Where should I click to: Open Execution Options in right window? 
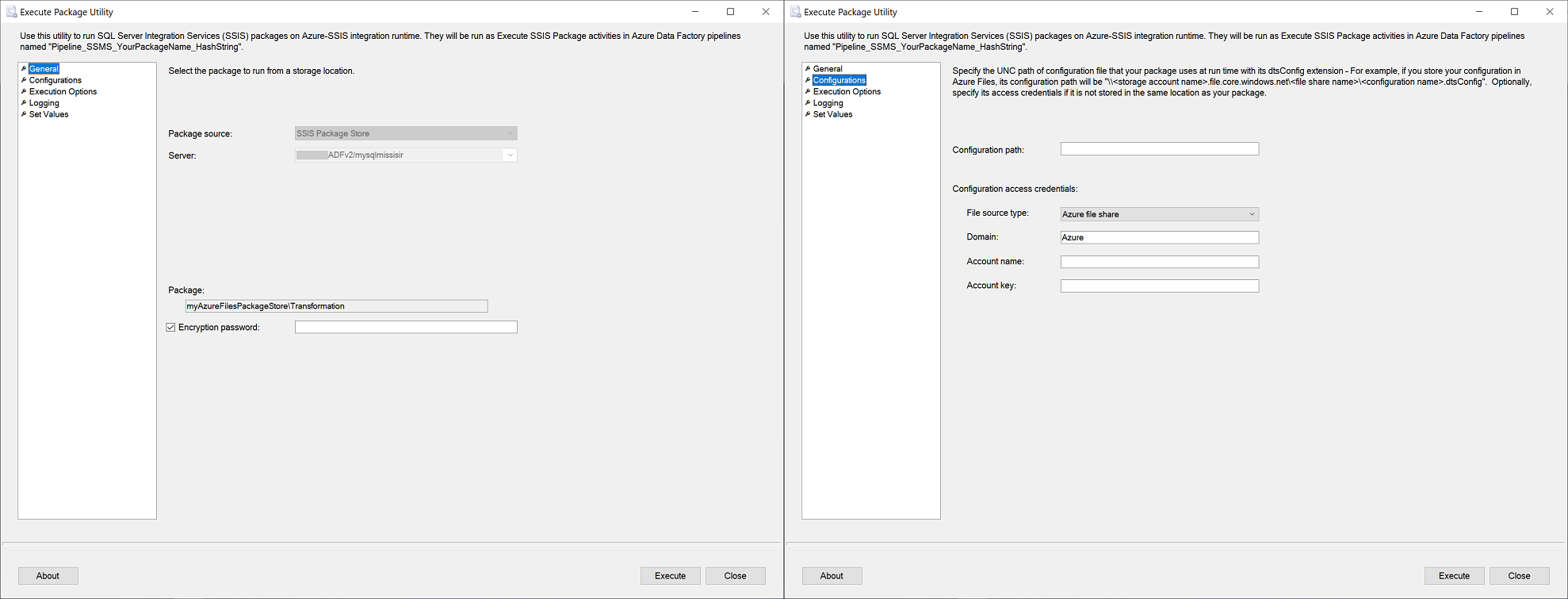tap(847, 91)
